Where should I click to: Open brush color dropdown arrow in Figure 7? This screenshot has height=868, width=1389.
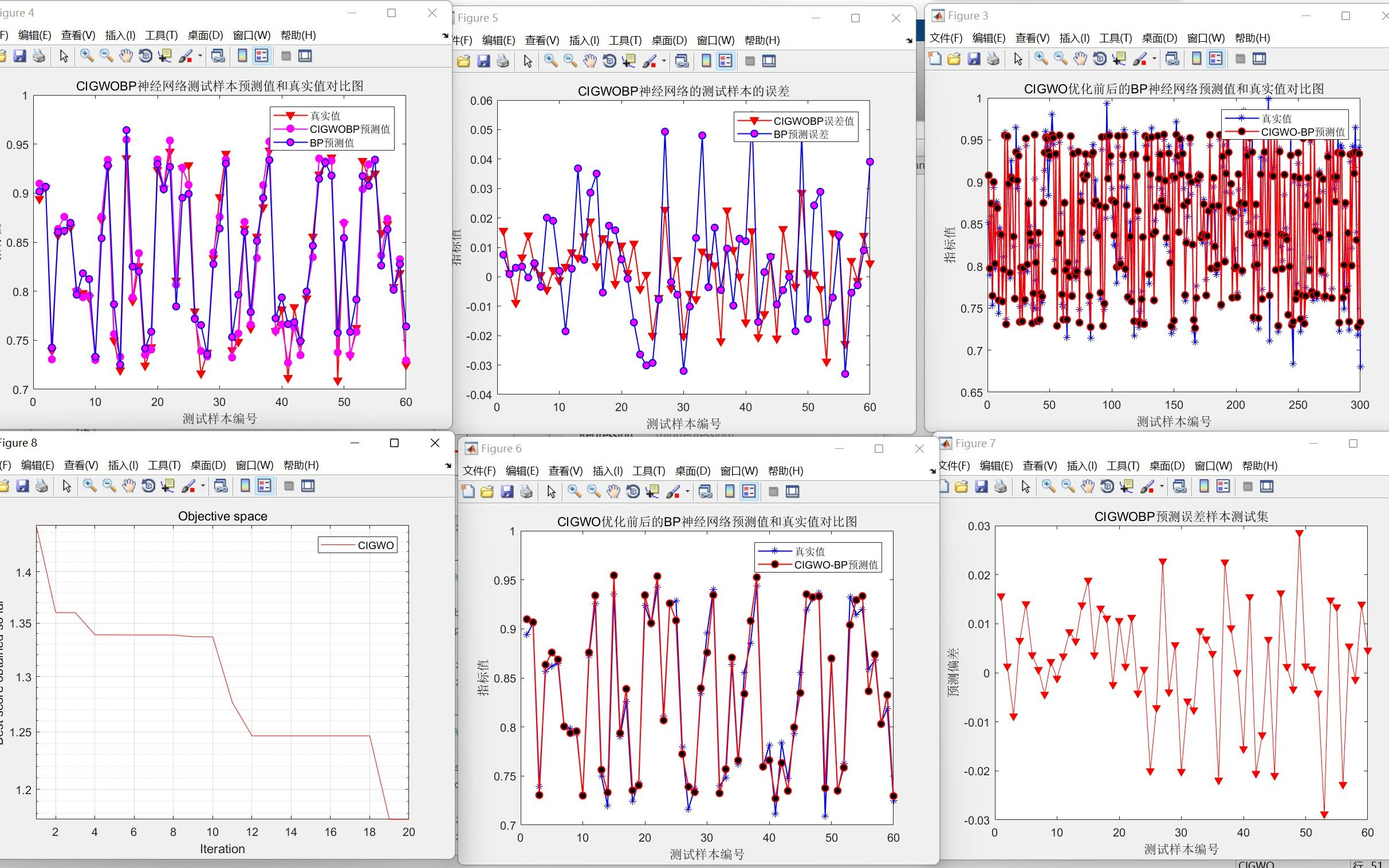click(x=1162, y=487)
